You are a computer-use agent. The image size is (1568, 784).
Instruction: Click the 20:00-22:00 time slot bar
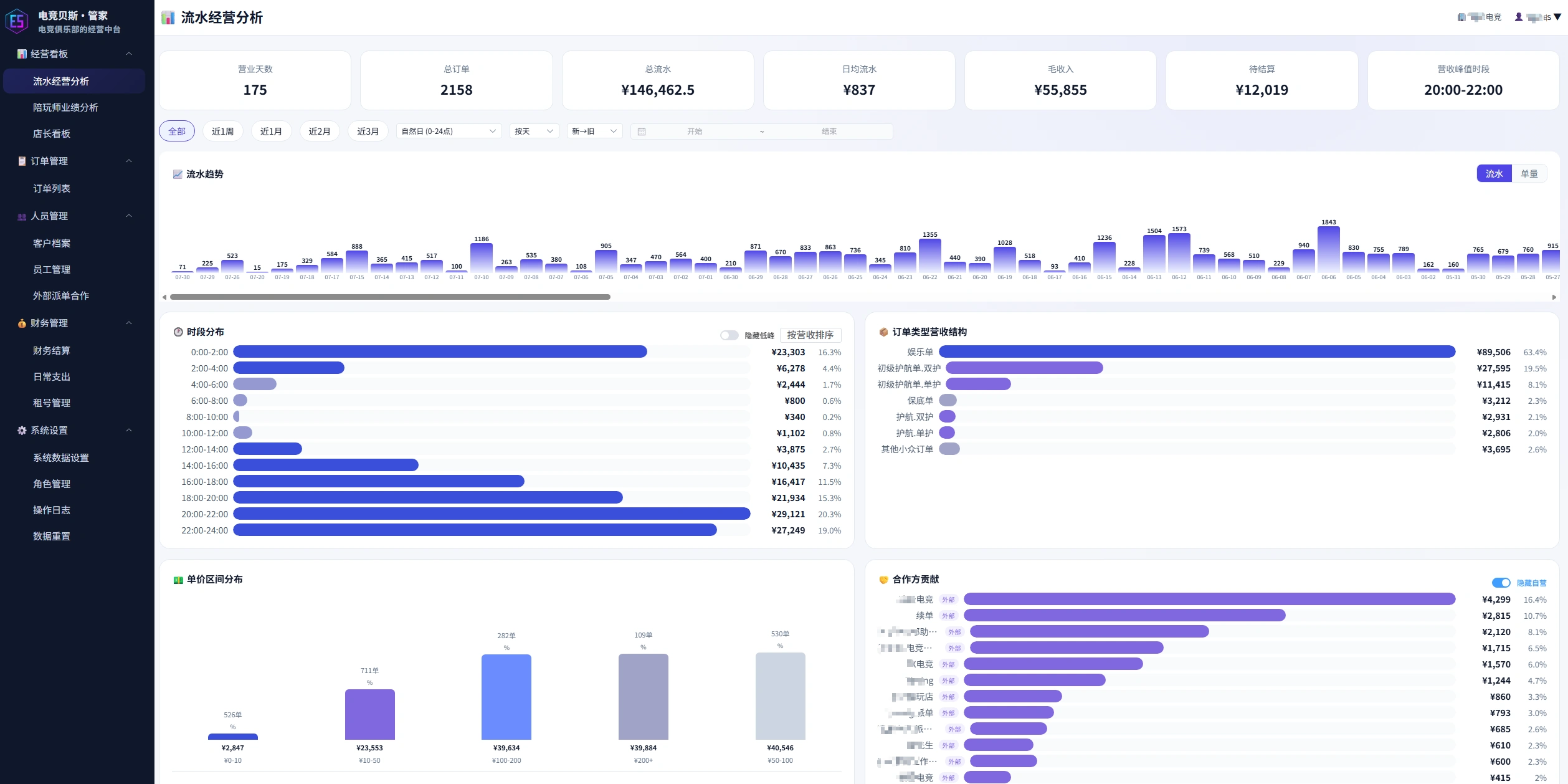coord(492,514)
